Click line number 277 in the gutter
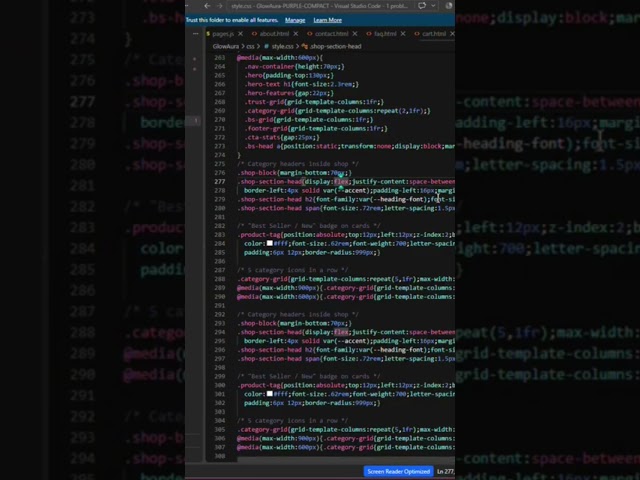The height and width of the screenshot is (480, 640). pyautogui.click(x=220, y=182)
